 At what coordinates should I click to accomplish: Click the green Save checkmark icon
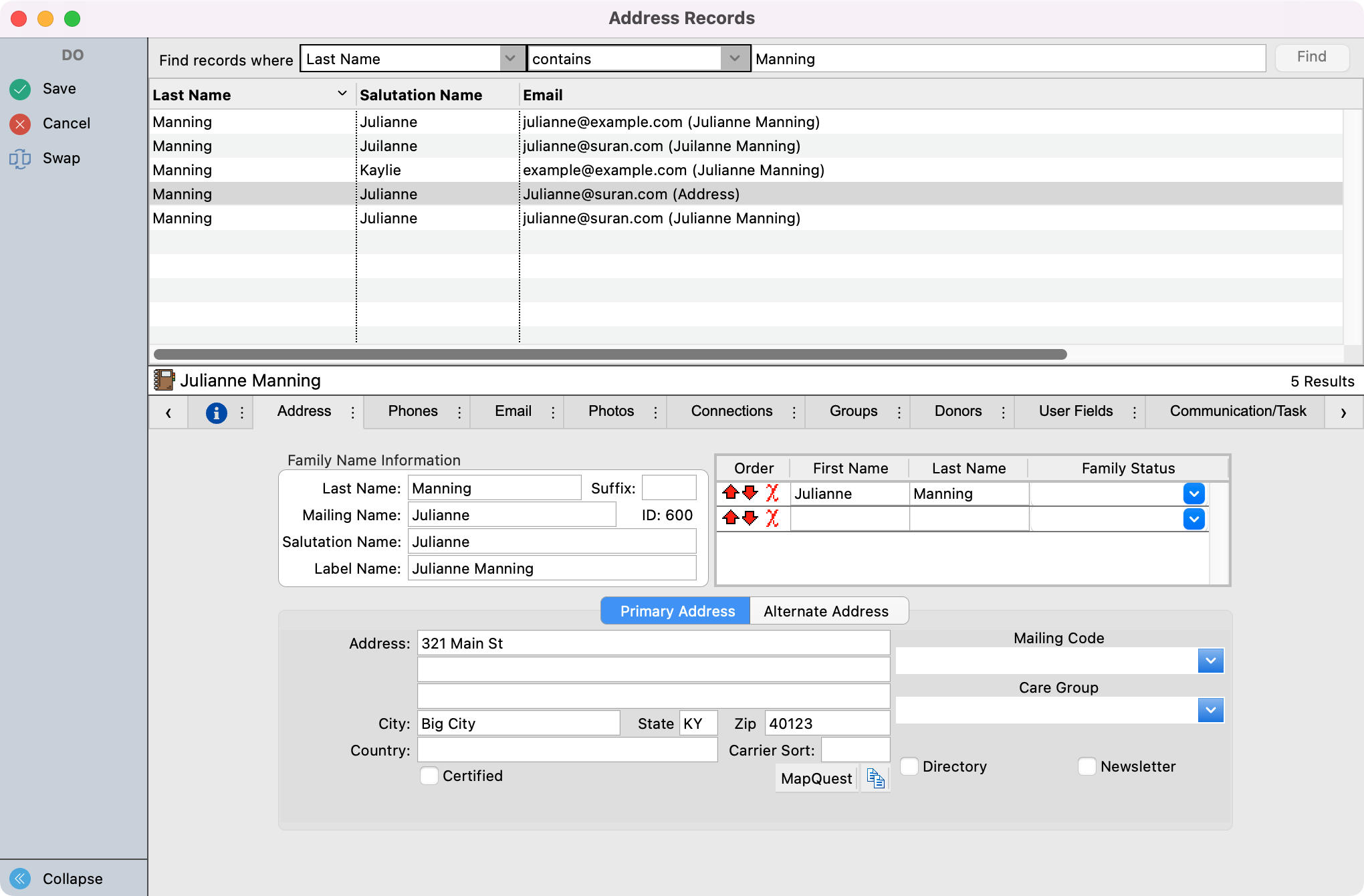(x=20, y=89)
